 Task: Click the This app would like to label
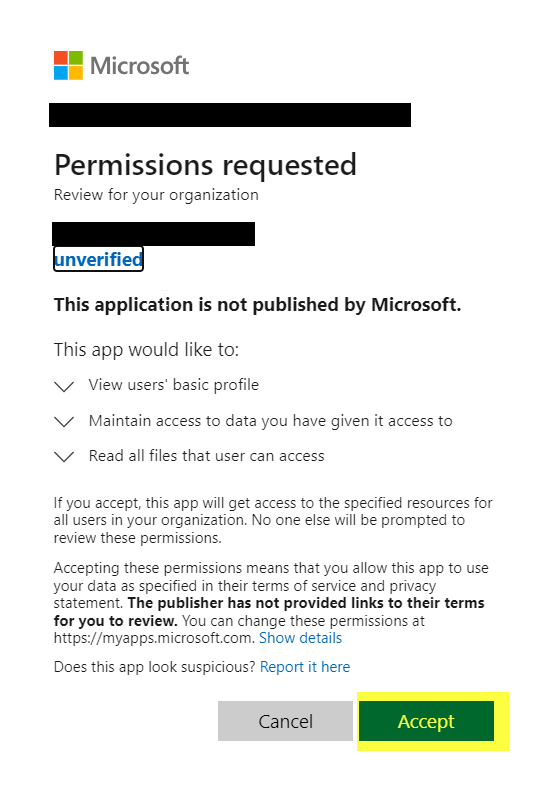[146, 350]
